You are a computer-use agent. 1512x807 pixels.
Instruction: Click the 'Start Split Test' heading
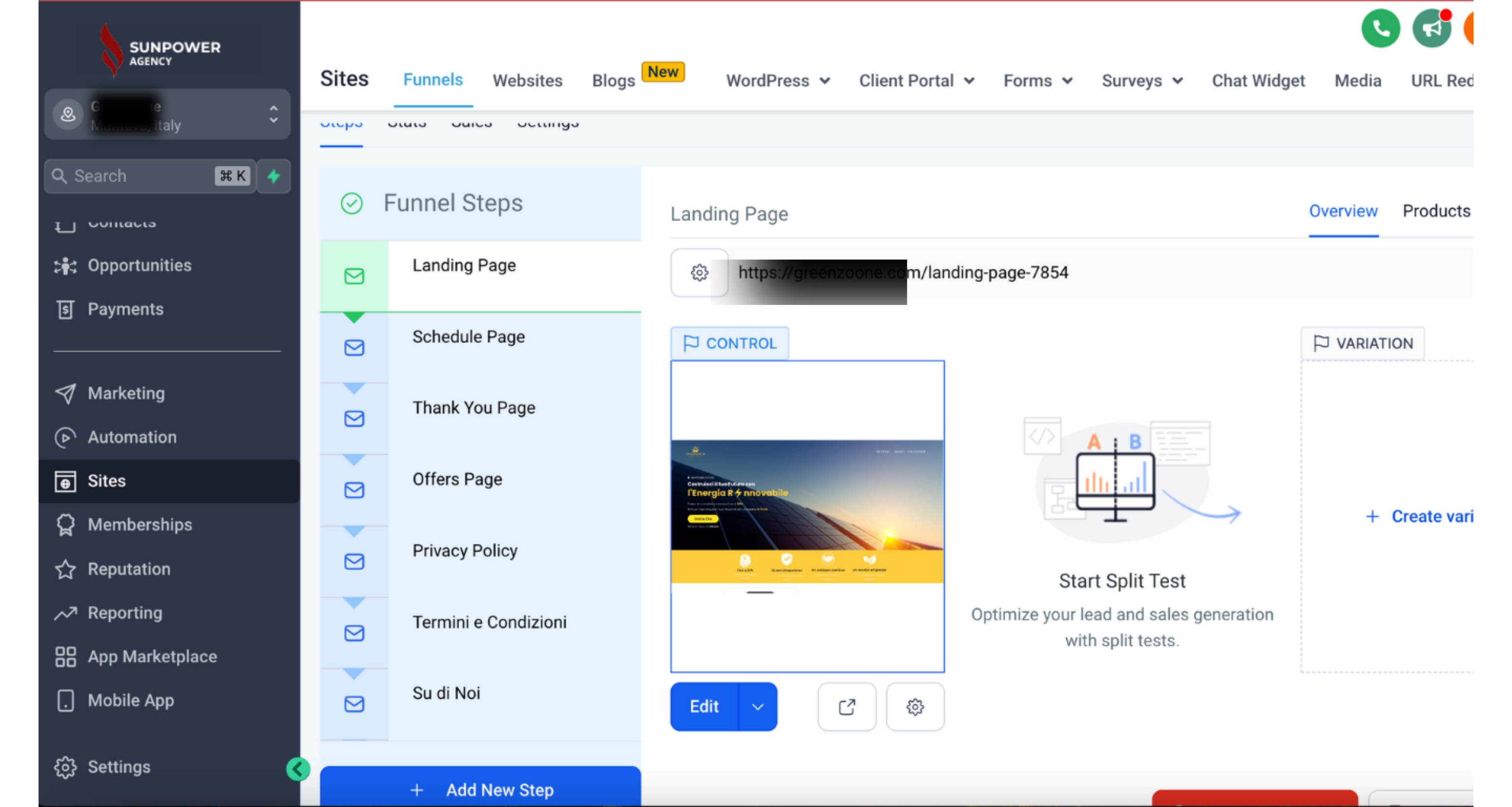[1122, 581]
